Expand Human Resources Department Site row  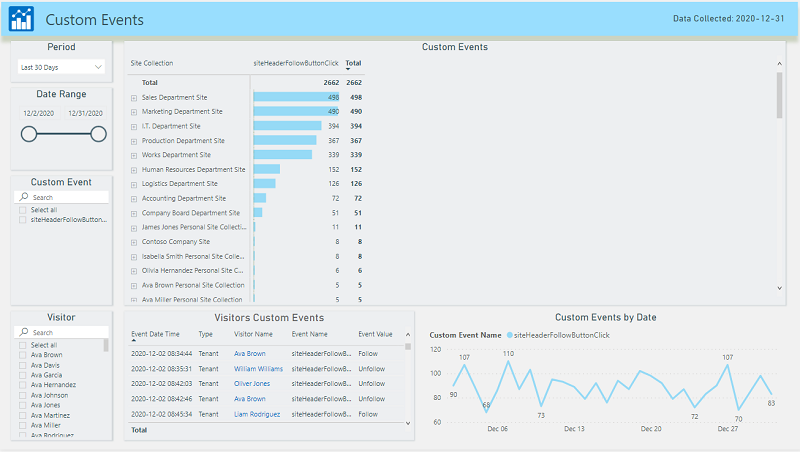pos(134,170)
